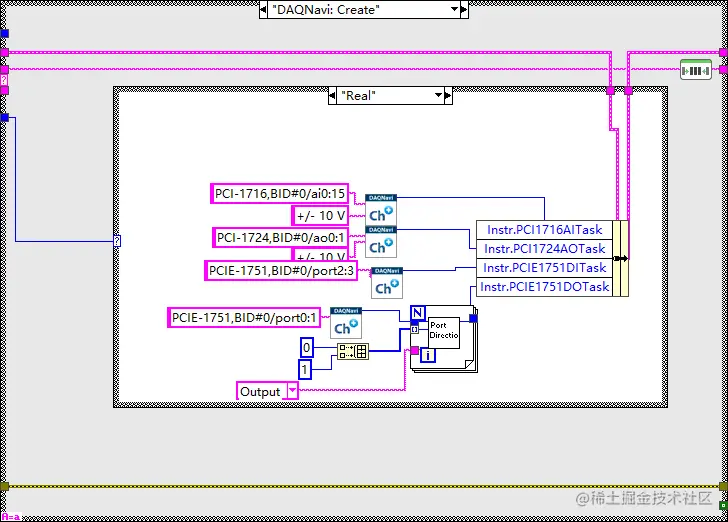The image size is (728, 522).
Task: Click the auto-indexing input tunnel on the loop
Action: click(415, 329)
